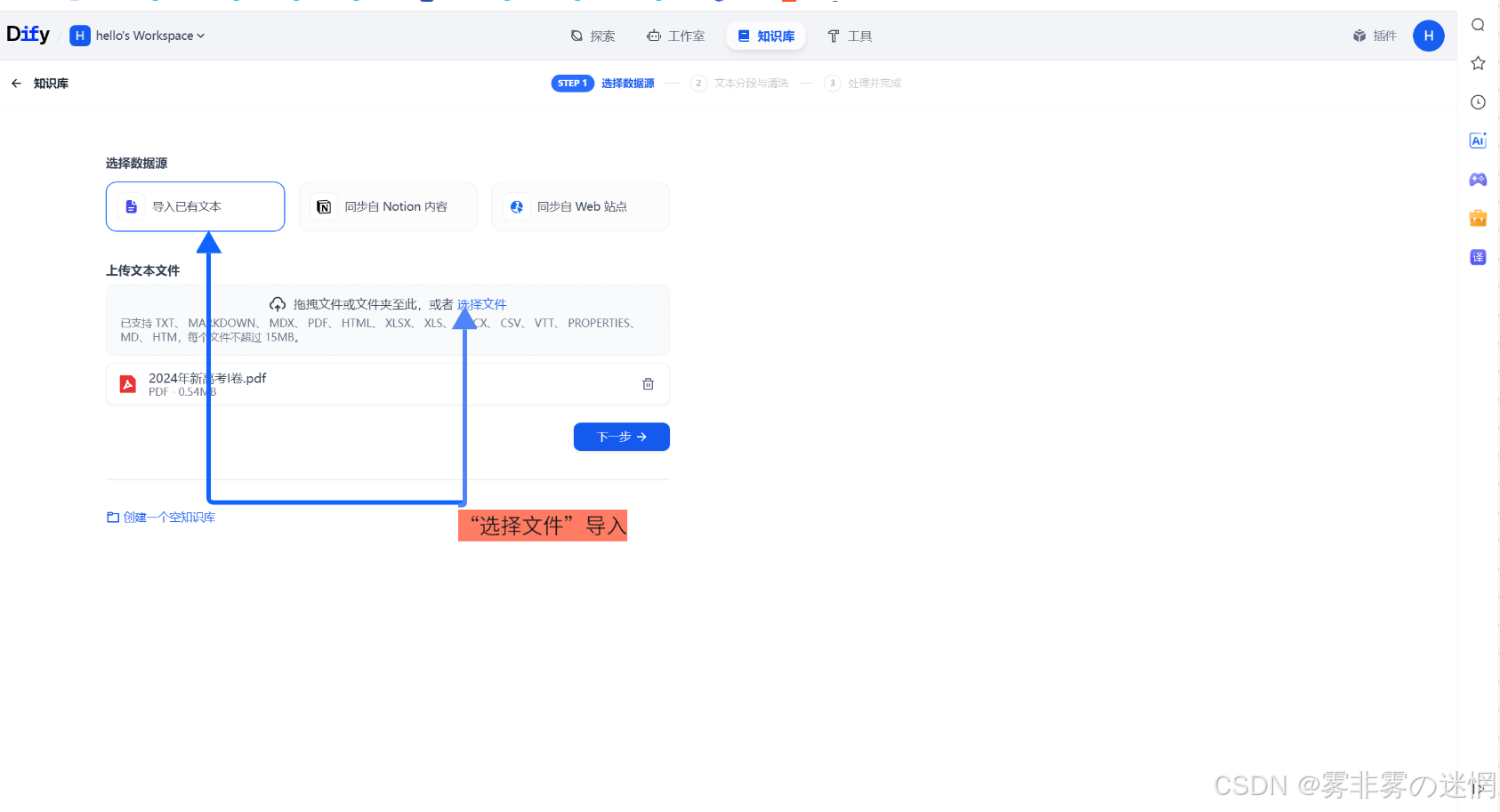Click the STEP 1 选择数据源 indicator
Viewport: 1500px width, 812px height.
(x=603, y=83)
